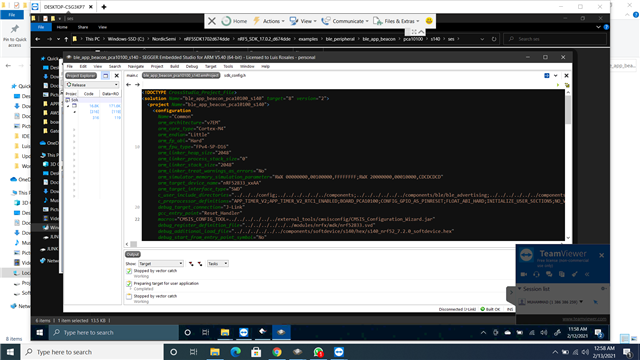Click the TeamViewer panel video camera icon
Viewport: 640px width, 360px height.
[524, 274]
